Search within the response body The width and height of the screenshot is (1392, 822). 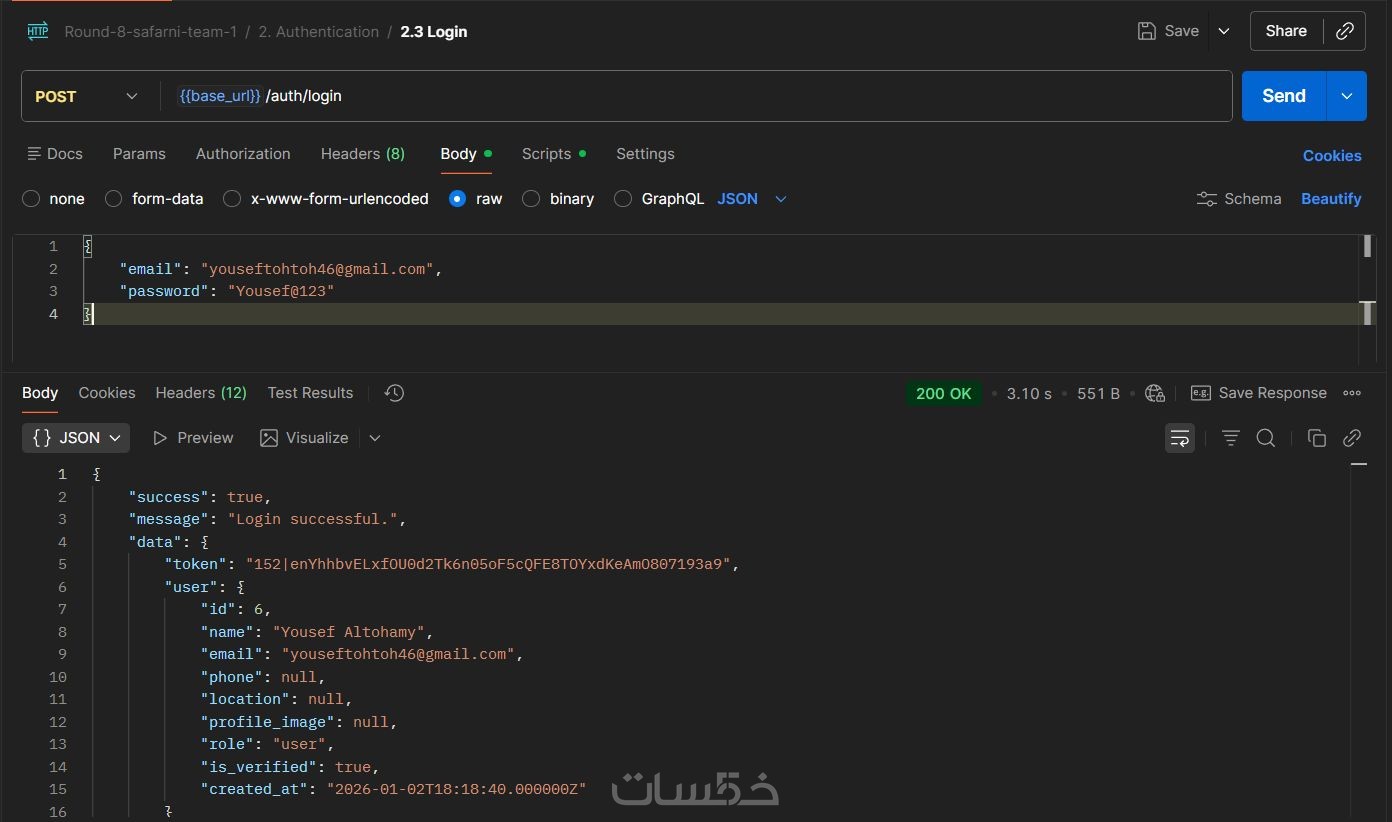[1266, 438]
